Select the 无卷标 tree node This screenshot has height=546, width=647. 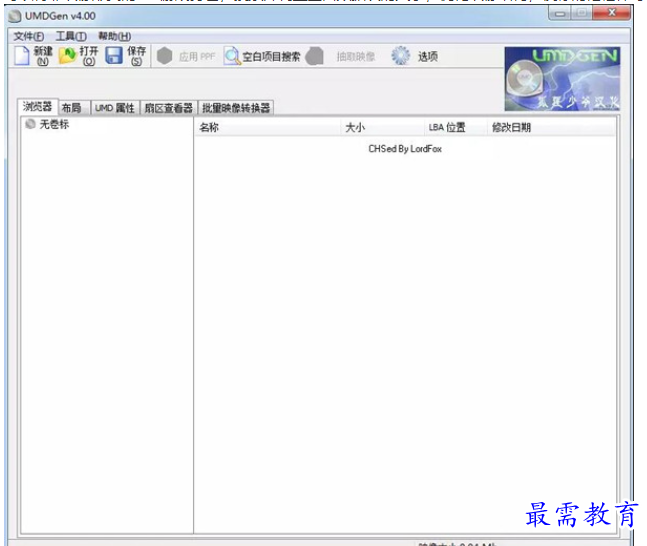(54, 124)
